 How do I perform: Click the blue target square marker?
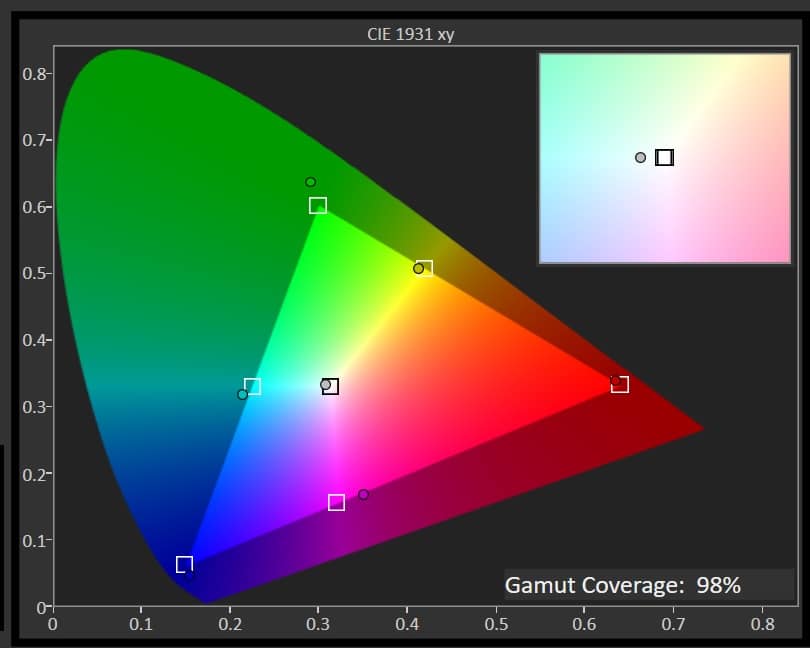[x=184, y=564]
